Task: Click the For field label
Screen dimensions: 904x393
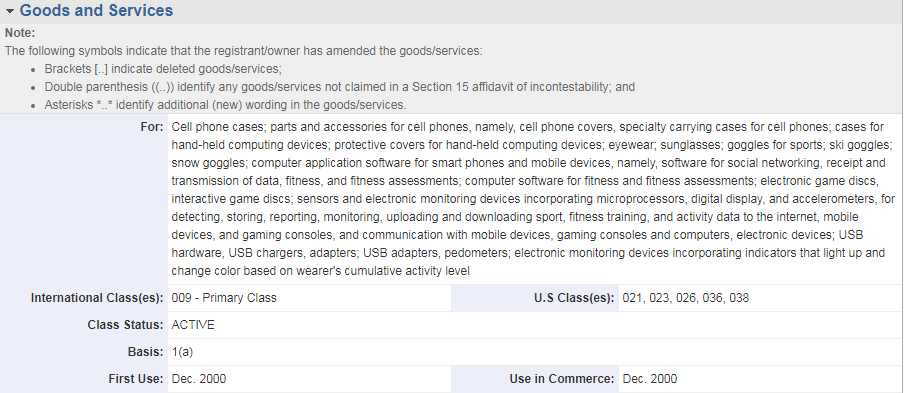Action: (152, 127)
